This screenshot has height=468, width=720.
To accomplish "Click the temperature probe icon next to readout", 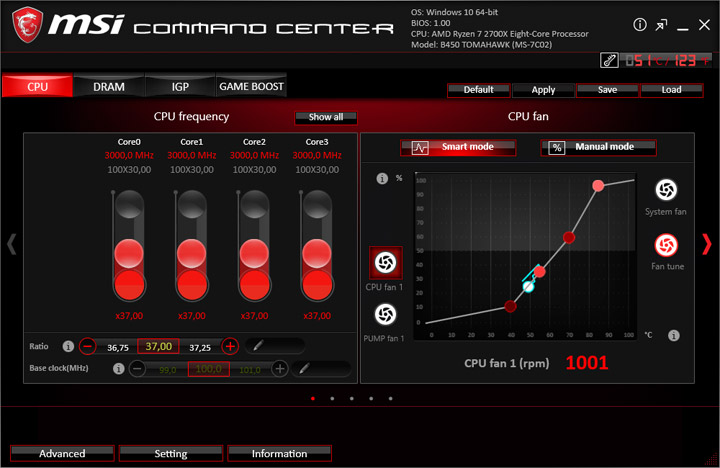I will point(609,60).
